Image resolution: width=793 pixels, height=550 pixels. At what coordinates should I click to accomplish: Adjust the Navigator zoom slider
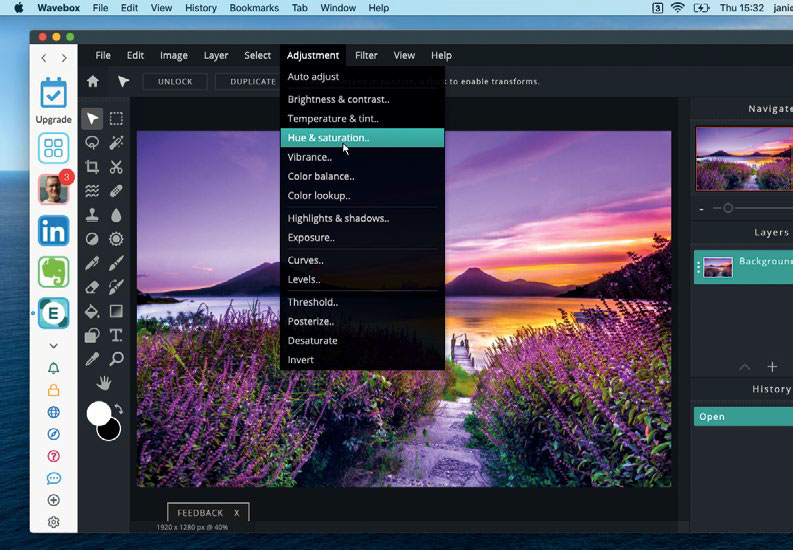point(728,208)
